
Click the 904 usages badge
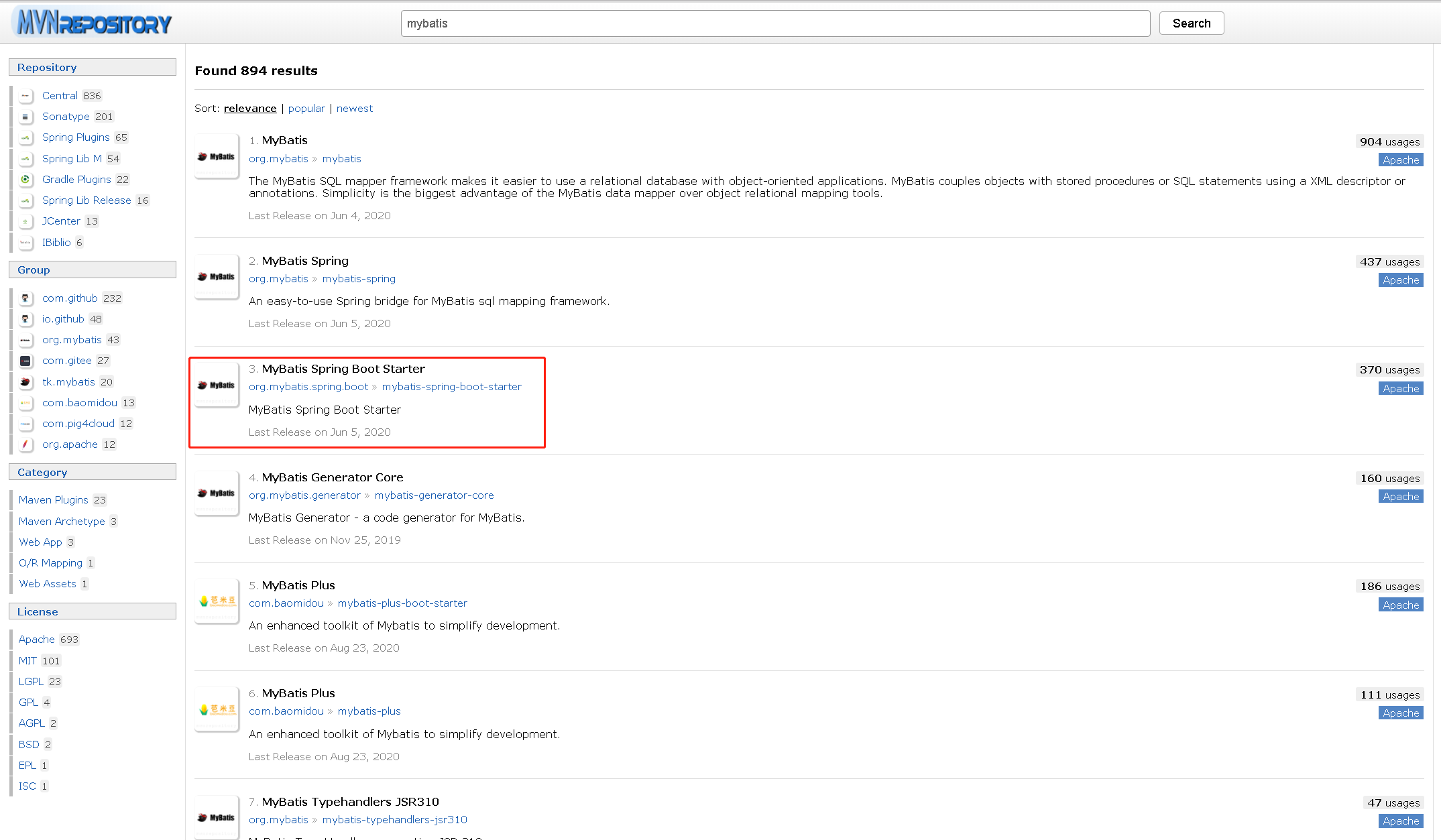tap(1389, 141)
